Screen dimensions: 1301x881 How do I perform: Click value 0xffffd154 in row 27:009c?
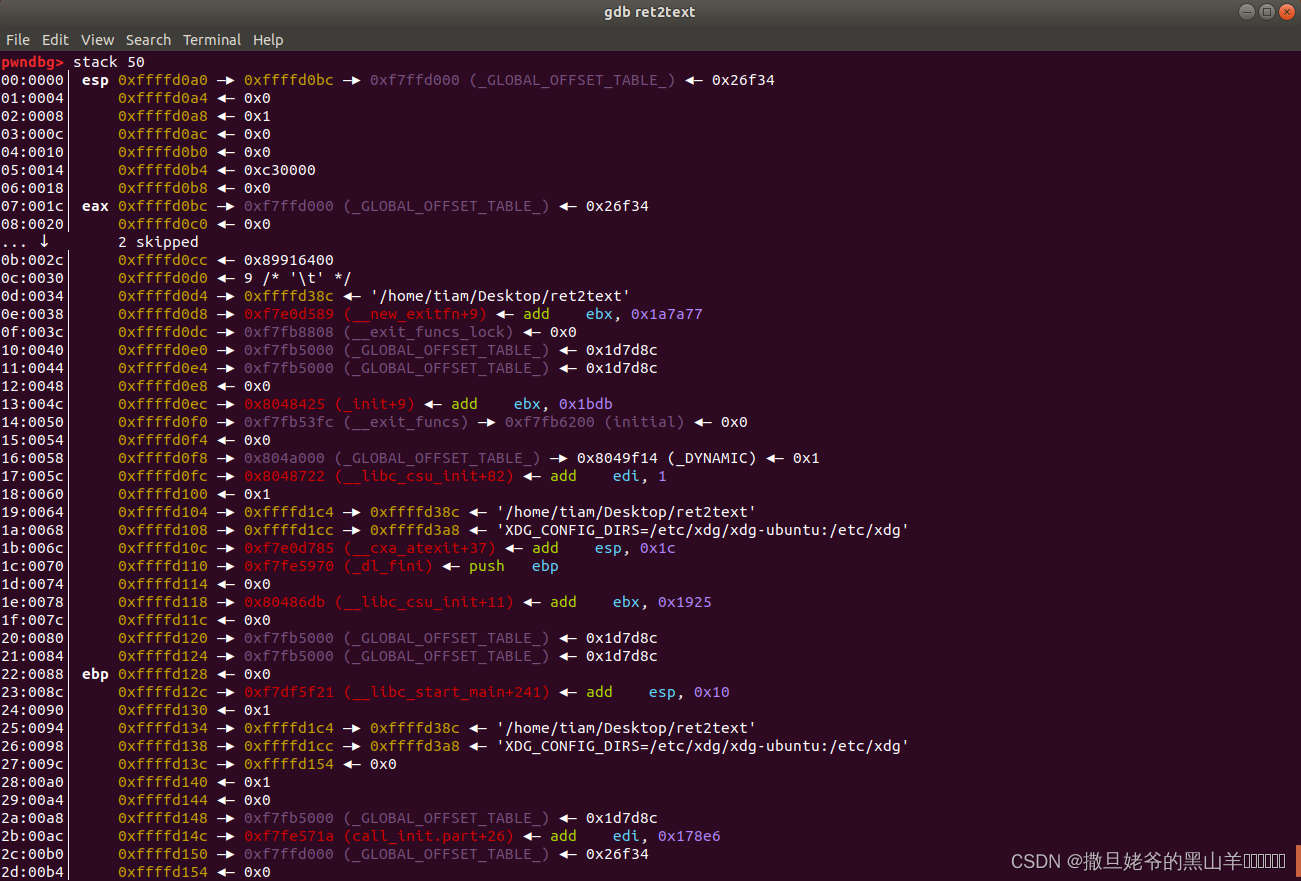click(x=289, y=764)
